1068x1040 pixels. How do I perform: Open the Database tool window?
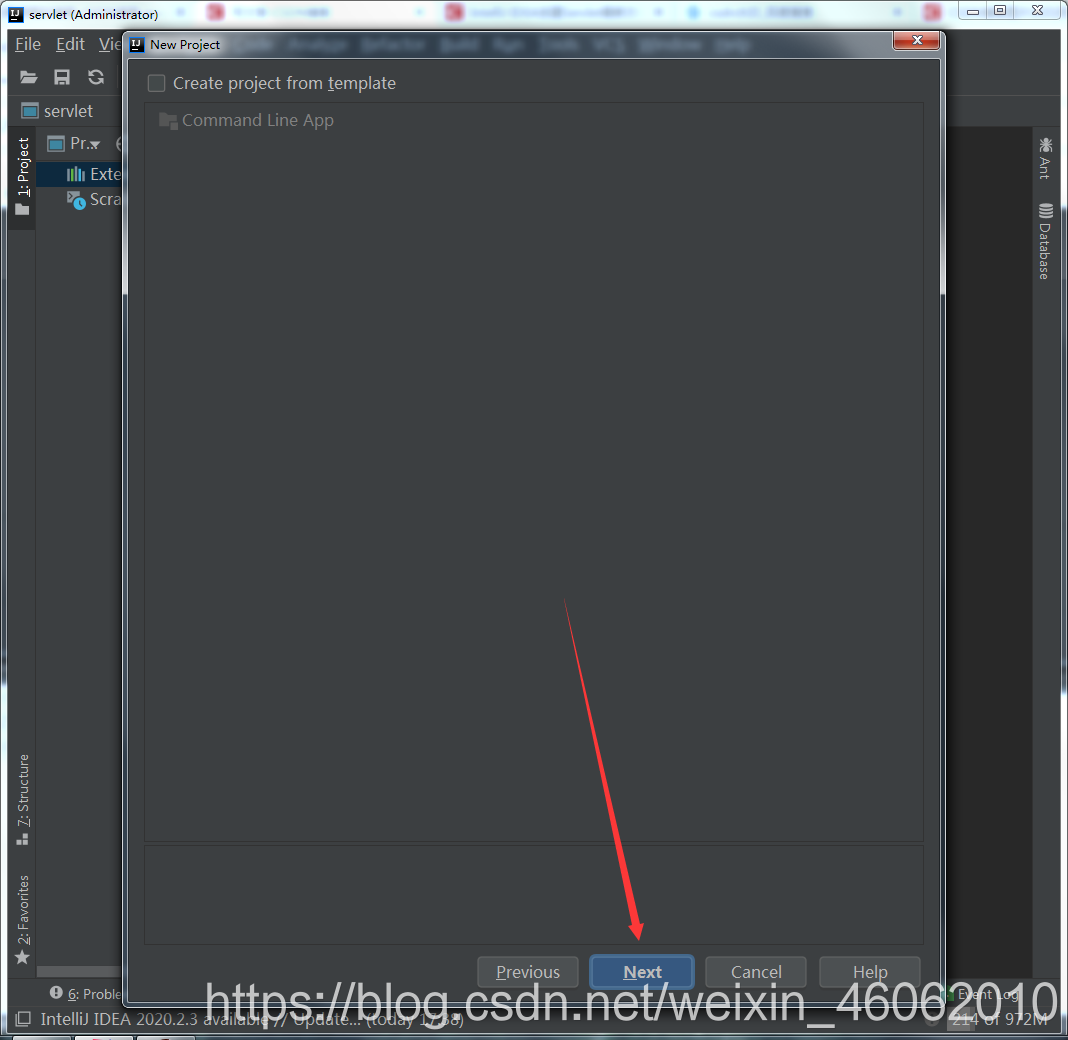point(1045,242)
